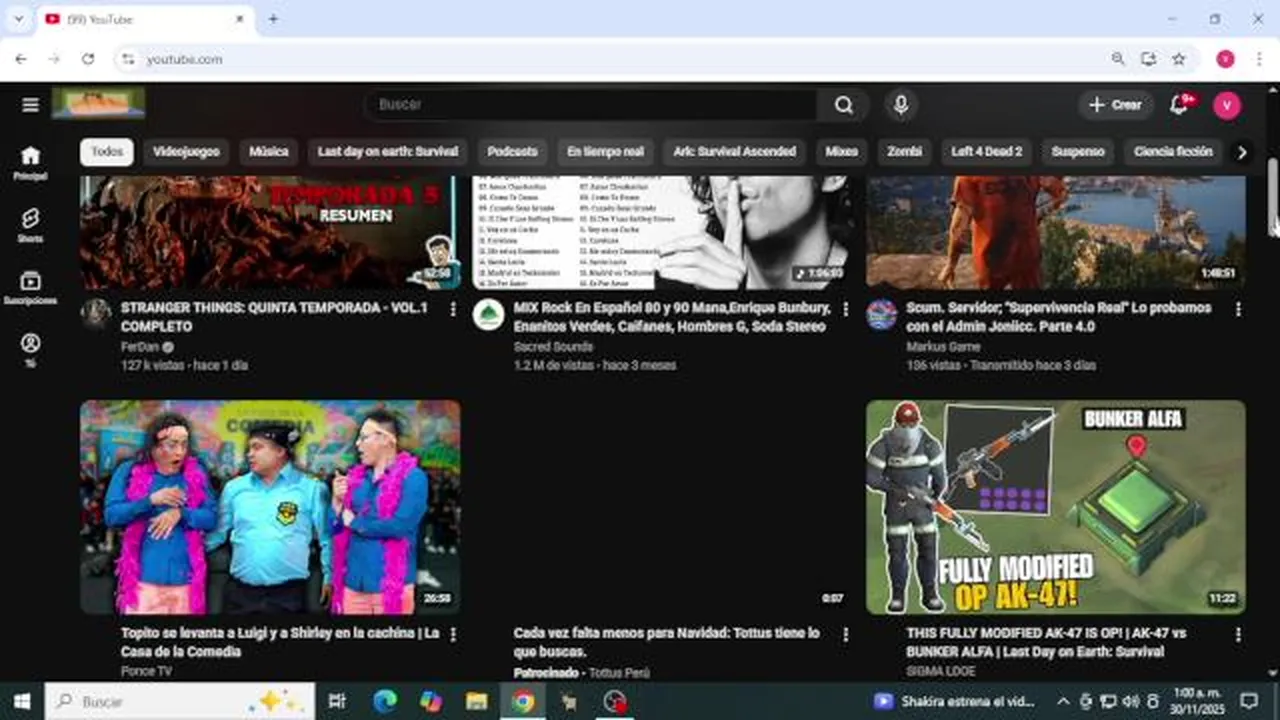Open options menu for Tottus sponsored ad

pos(846,634)
